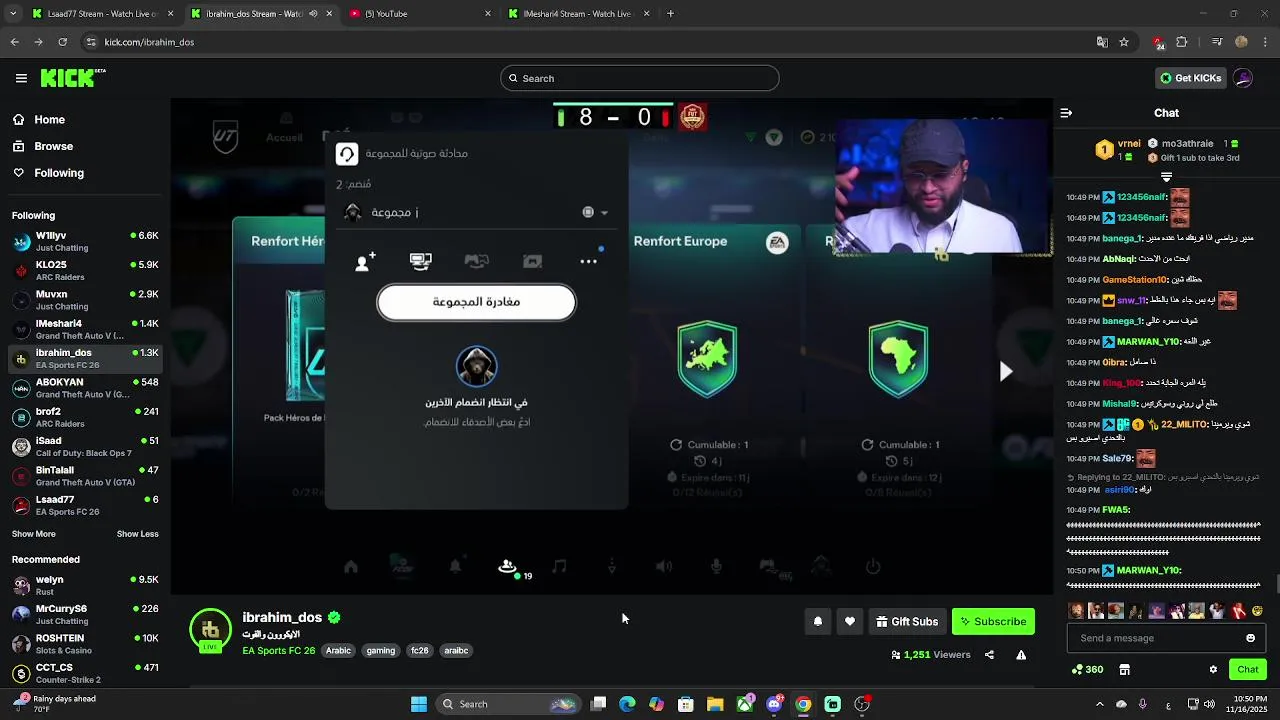Collapse the chat panel arrow icon
The image size is (1280, 720).
pyautogui.click(x=1066, y=113)
